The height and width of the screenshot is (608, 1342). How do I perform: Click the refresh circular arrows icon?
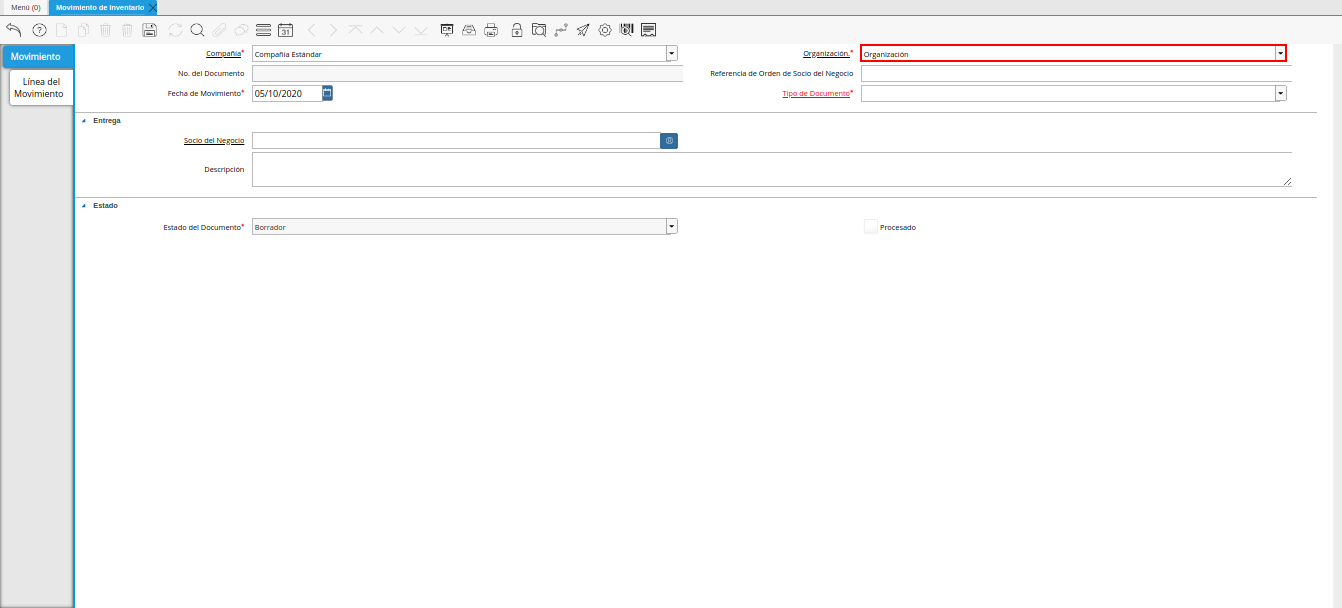(x=176, y=30)
